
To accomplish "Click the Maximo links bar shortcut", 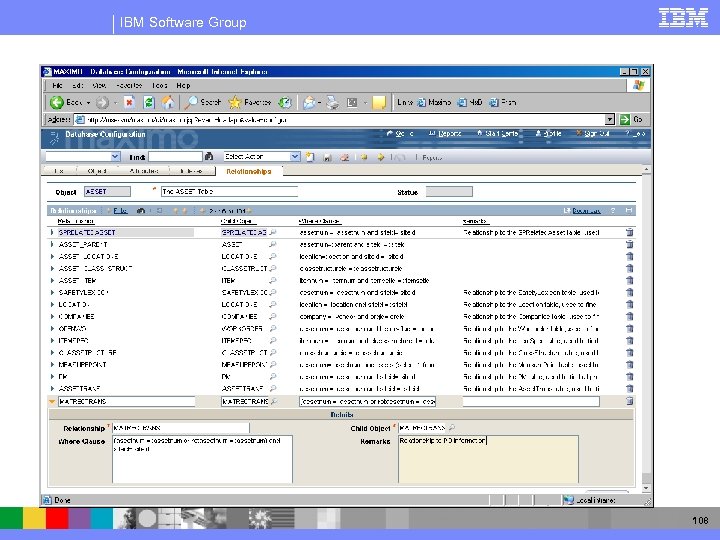I will (x=434, y=102).
